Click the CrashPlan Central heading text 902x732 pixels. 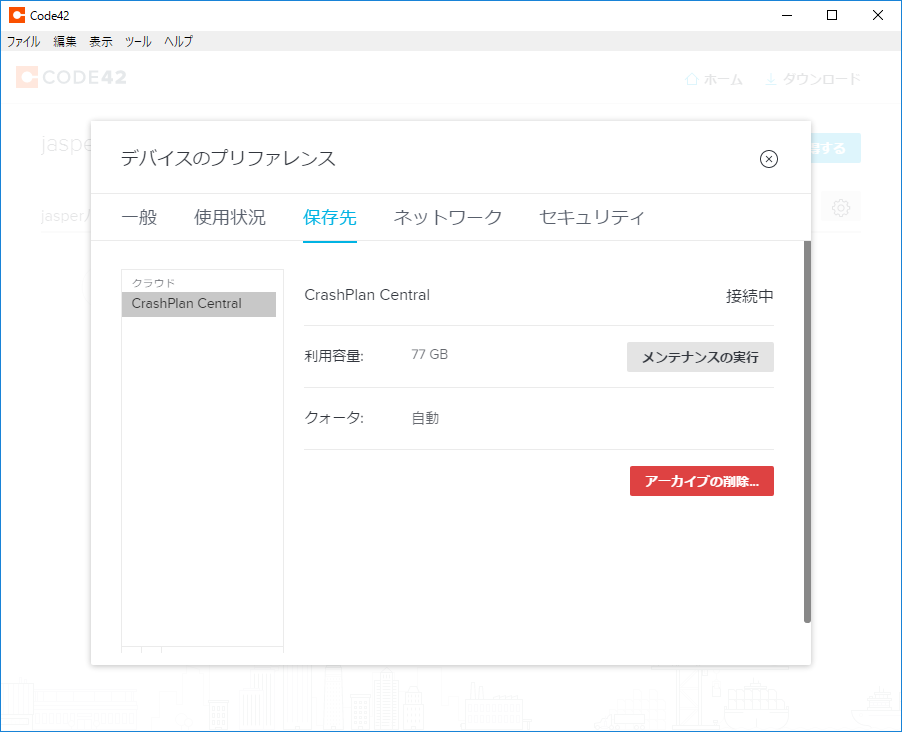pos(367,295)
